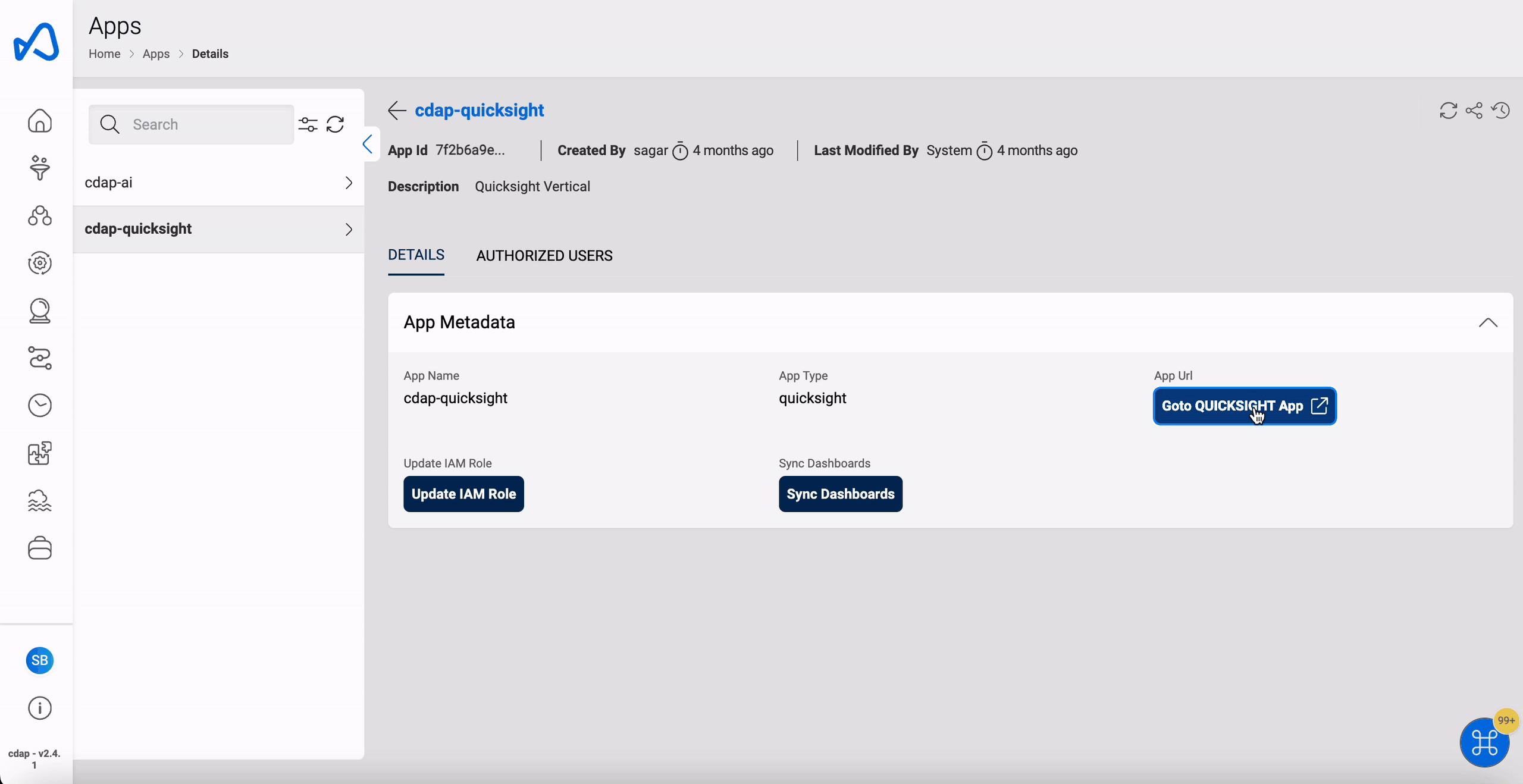Click the puzzle pieces apps sidebar icon

click(x=40, y=453)
